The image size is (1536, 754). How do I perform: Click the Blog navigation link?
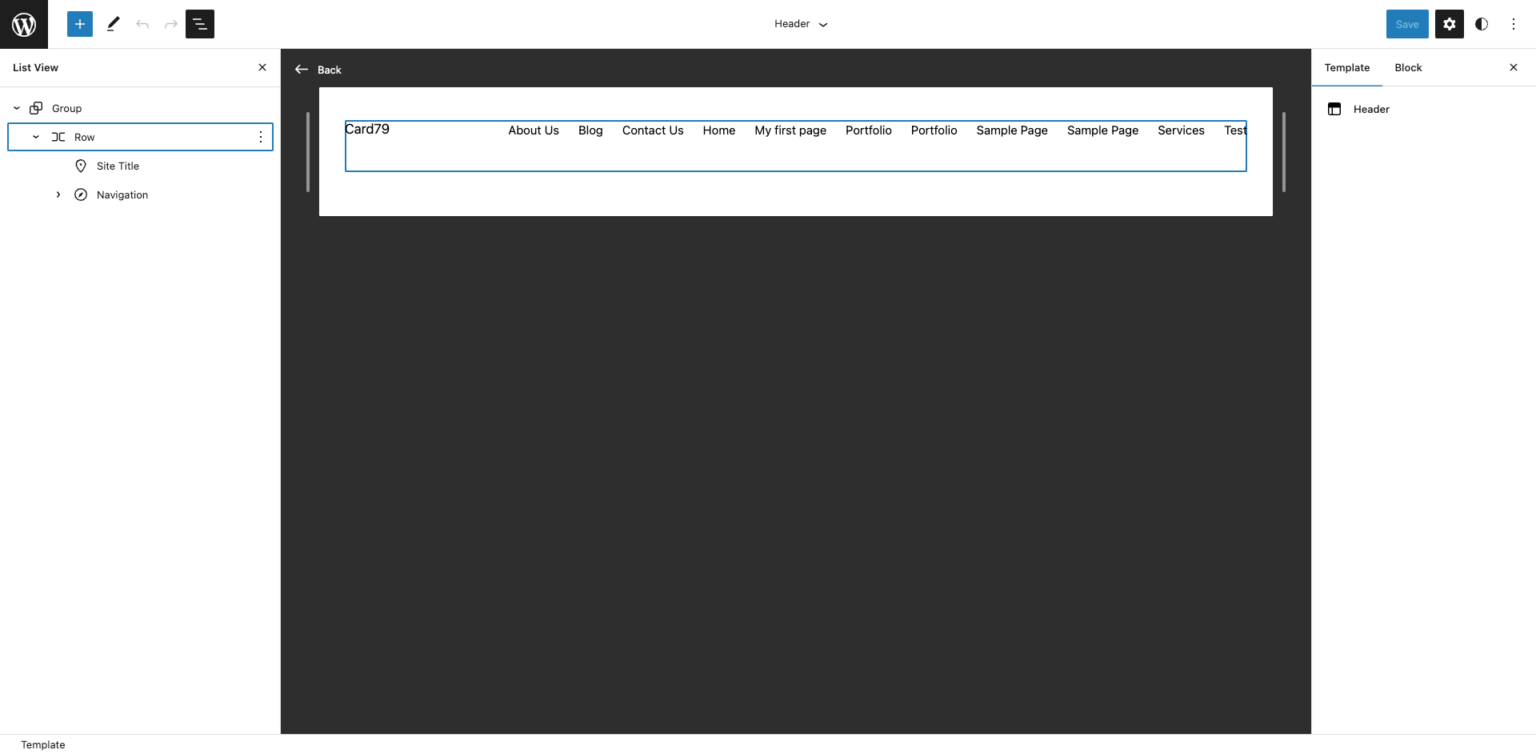590,130
